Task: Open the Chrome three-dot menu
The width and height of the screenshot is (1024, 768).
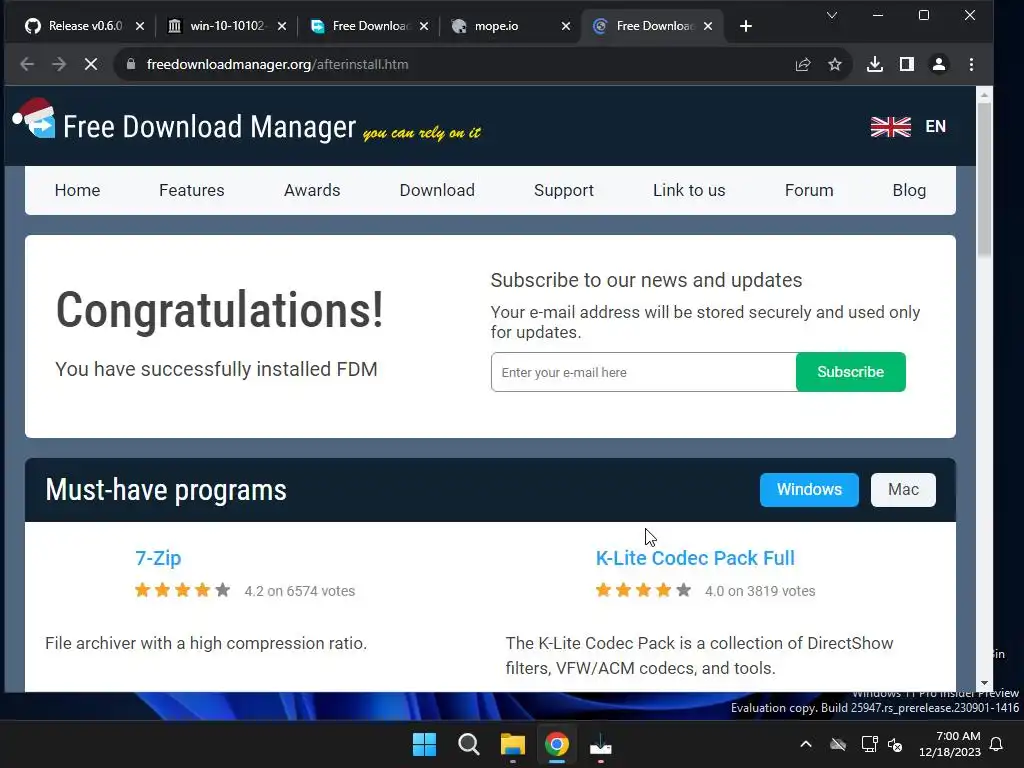Action: coord(971,64)
